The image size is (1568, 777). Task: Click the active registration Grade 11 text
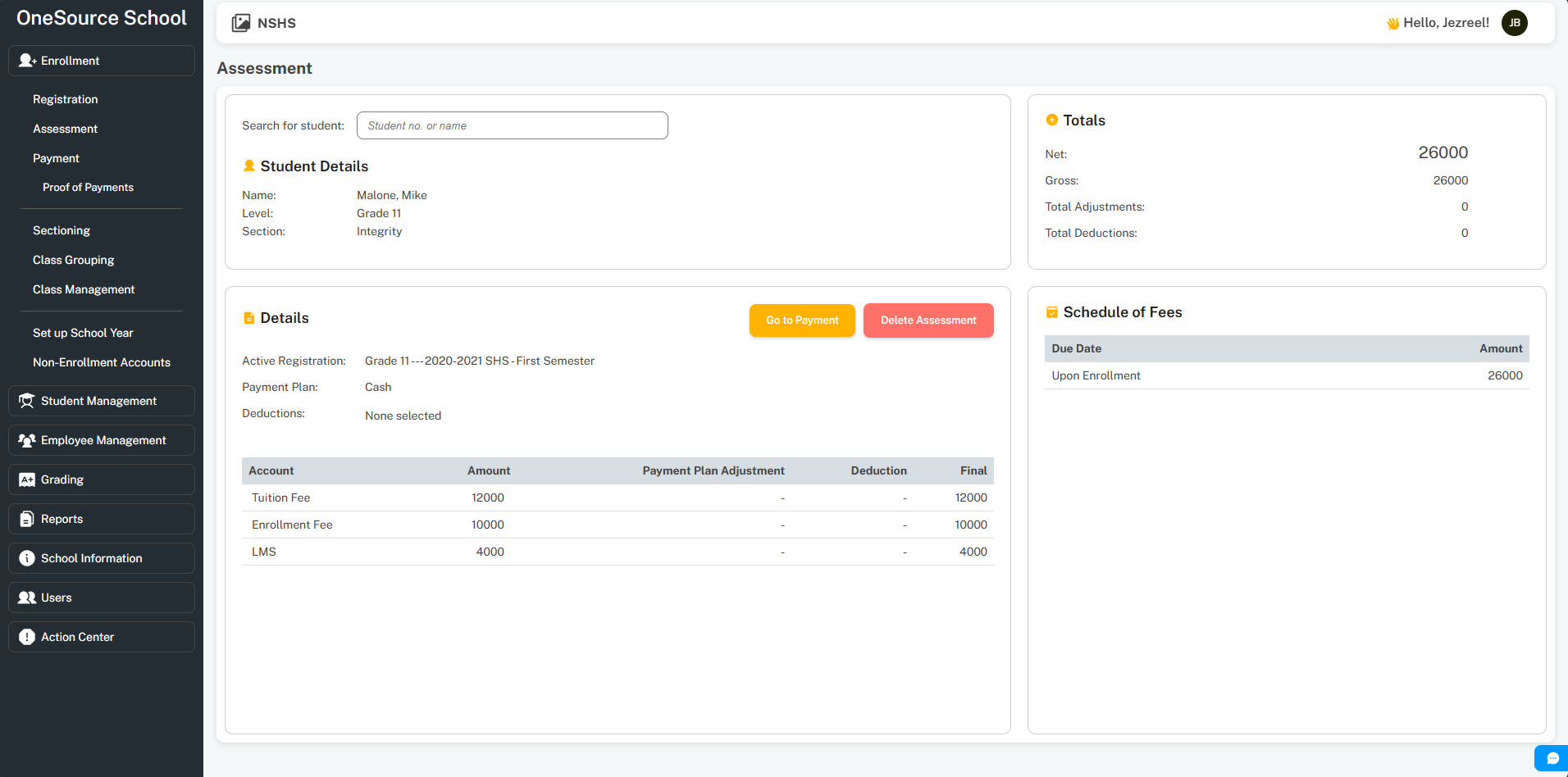(x=480, y=361)
